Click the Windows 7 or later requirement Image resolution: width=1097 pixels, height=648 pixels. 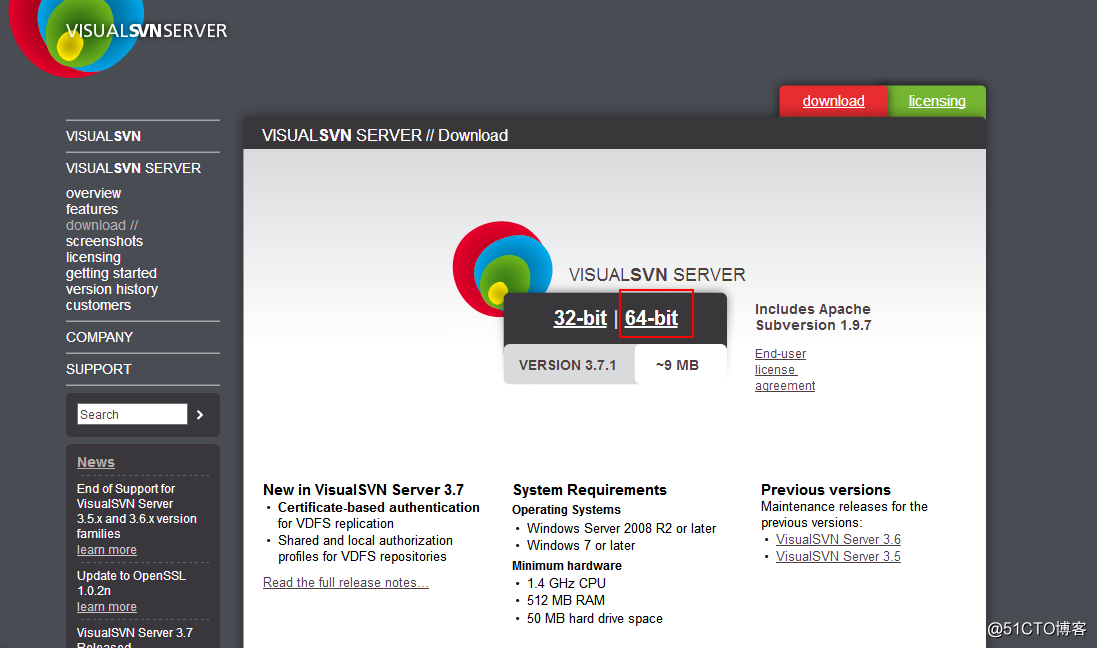[x=581, y=545]
